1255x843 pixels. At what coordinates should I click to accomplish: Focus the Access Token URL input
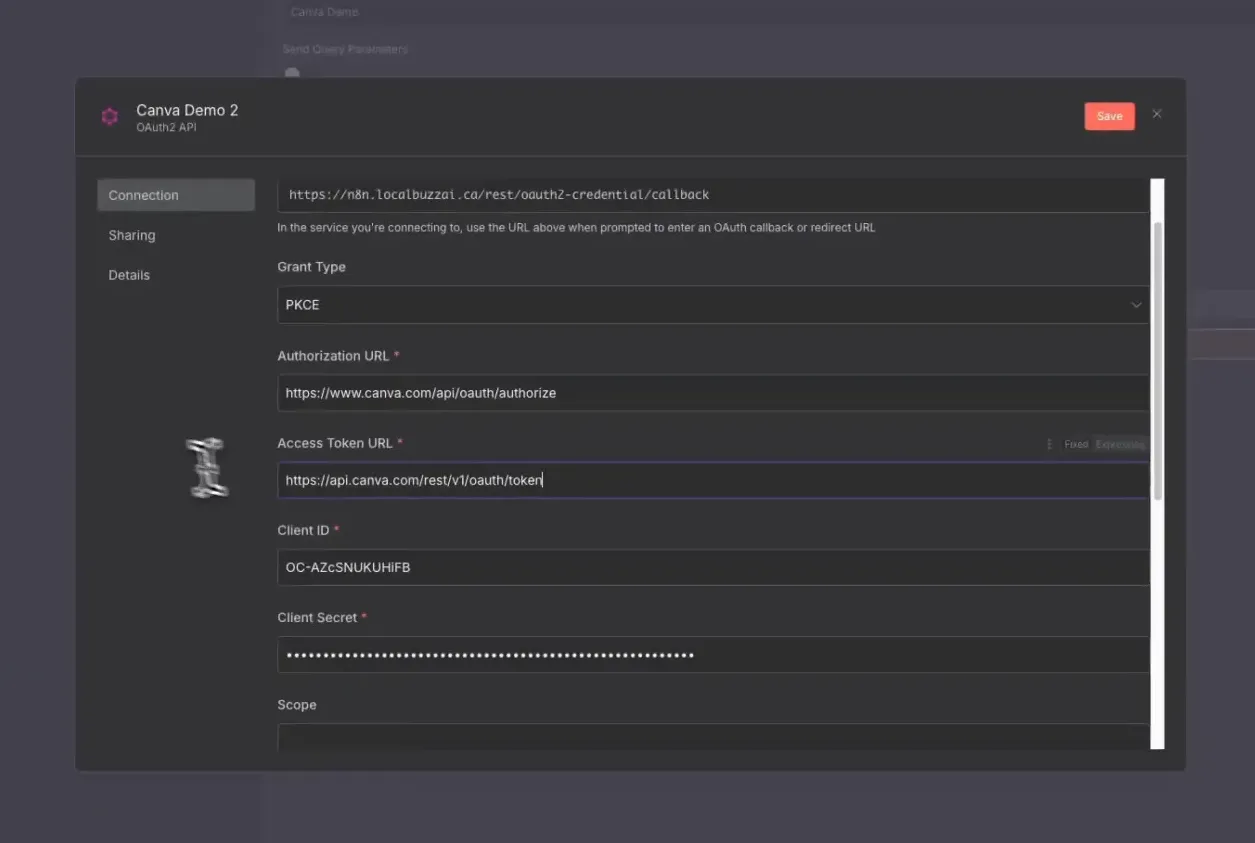click(713, 480)
